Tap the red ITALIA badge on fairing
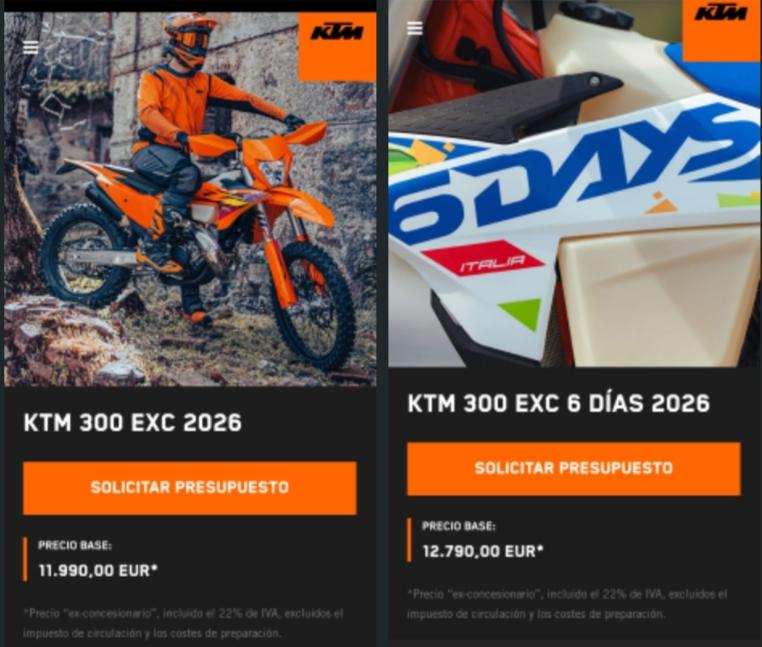The height and width of the screenshot is (647, 762). 483,260
